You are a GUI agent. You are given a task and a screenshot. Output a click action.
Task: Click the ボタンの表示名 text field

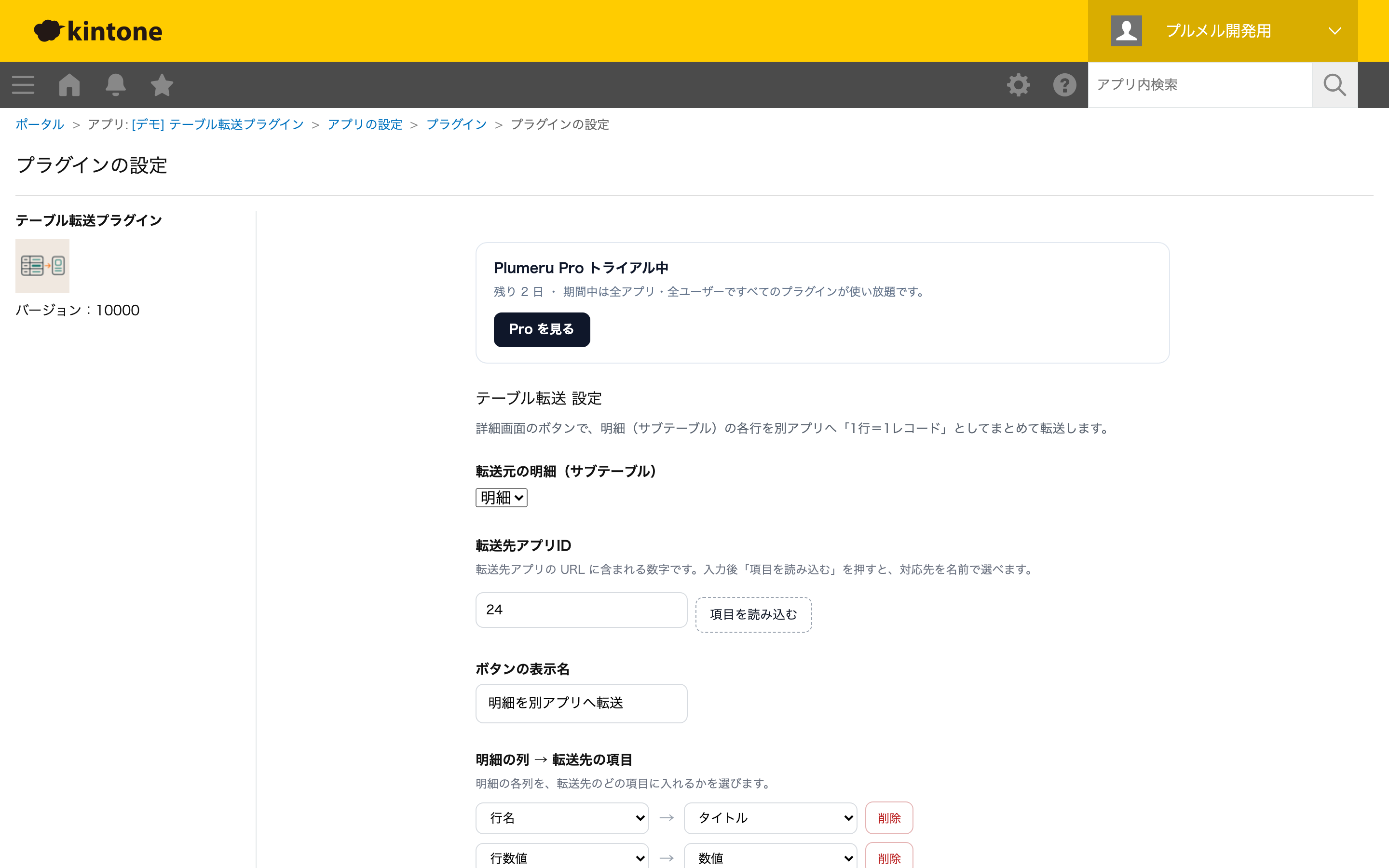point(582,703)
